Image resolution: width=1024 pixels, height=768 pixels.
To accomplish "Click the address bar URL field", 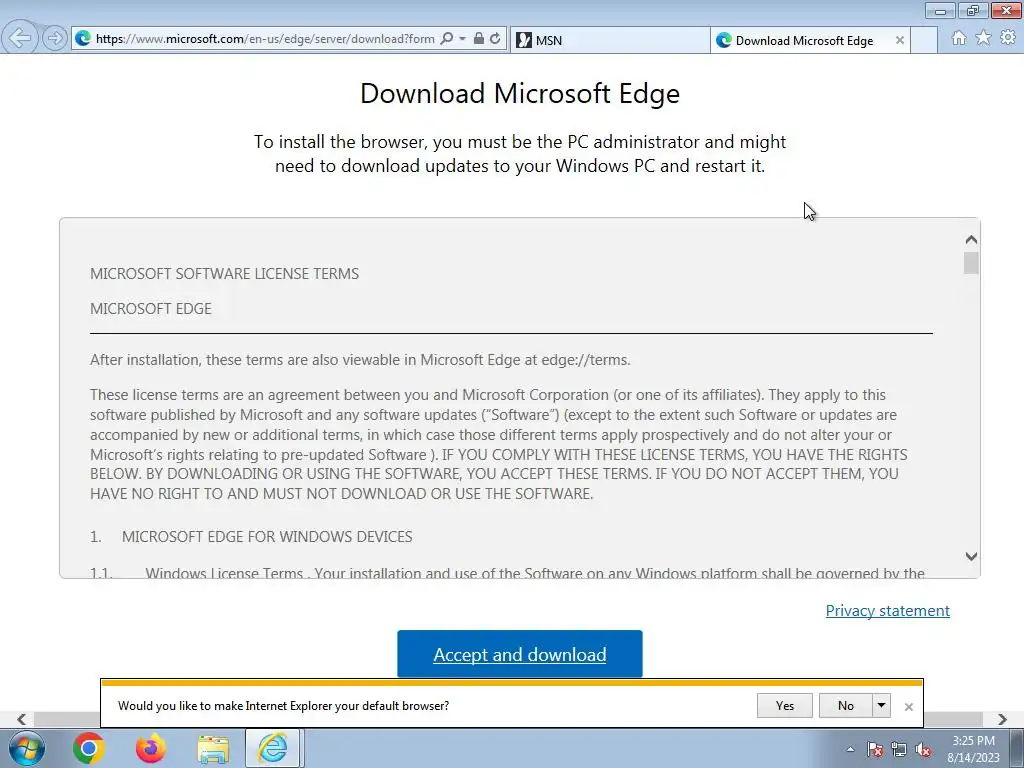I will click(x=264, y=39).
